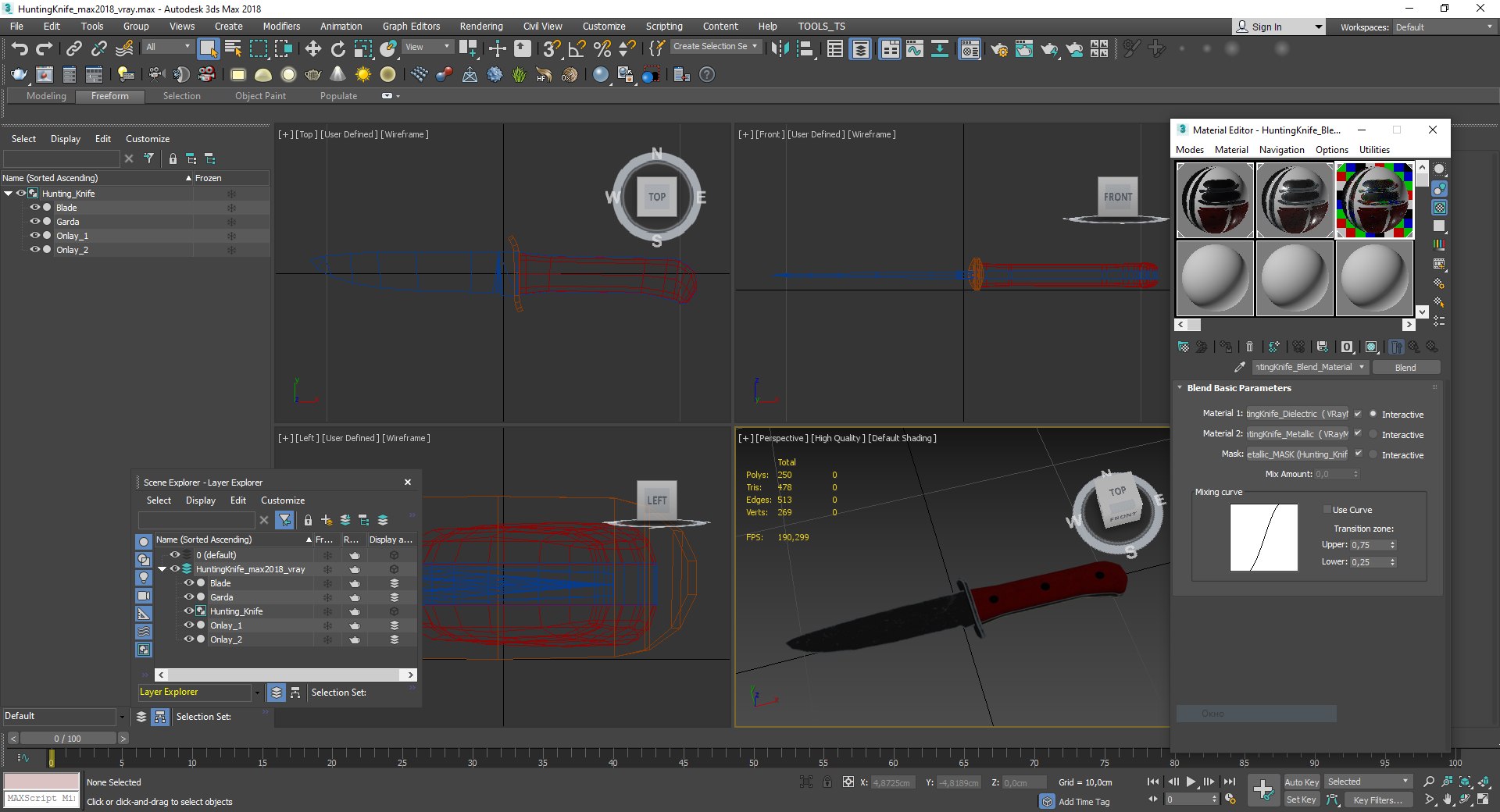Open the Rendering menu
The height and width of the screenshot is (812, 1500).
coord(481,27)
